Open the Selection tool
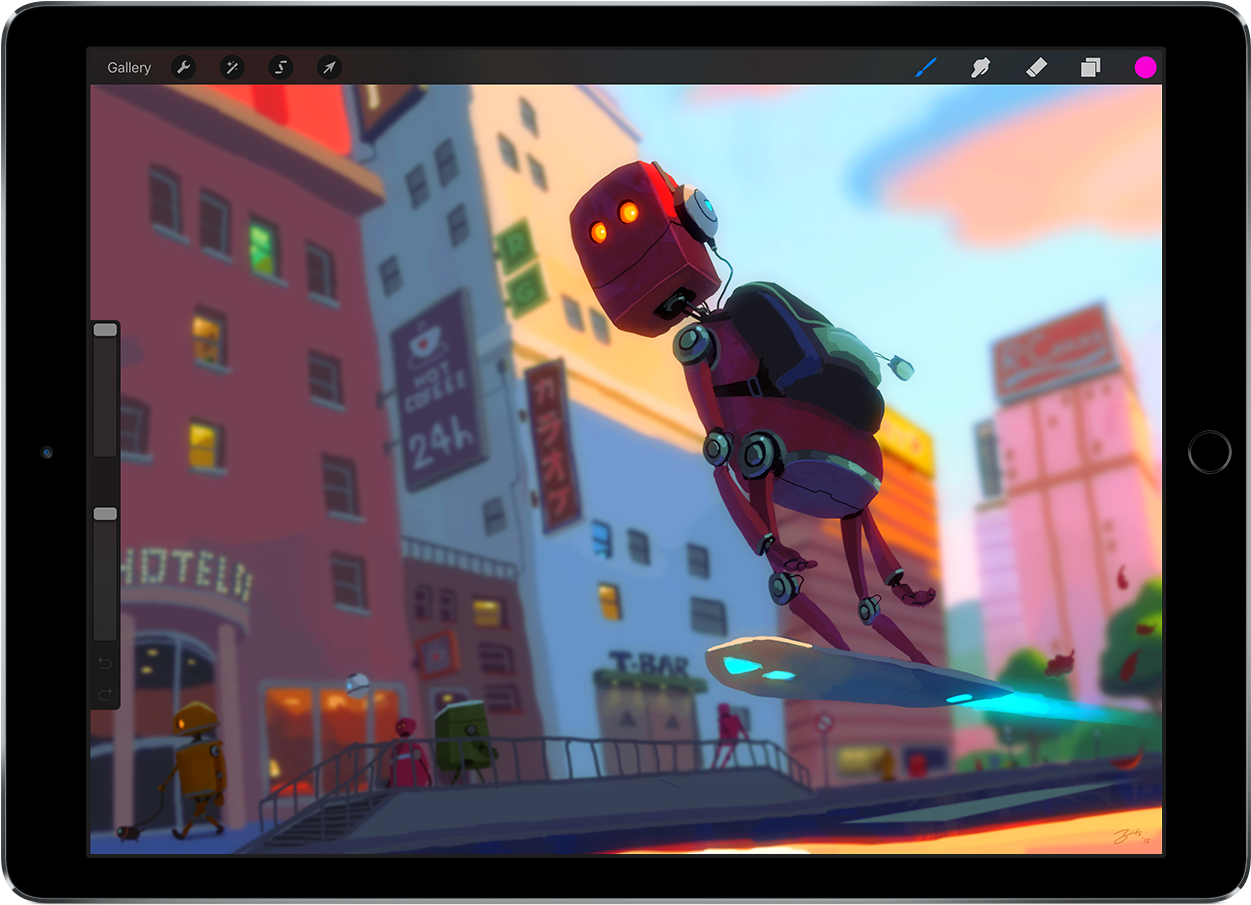1251x905 pixels. (x=281, y=68)
